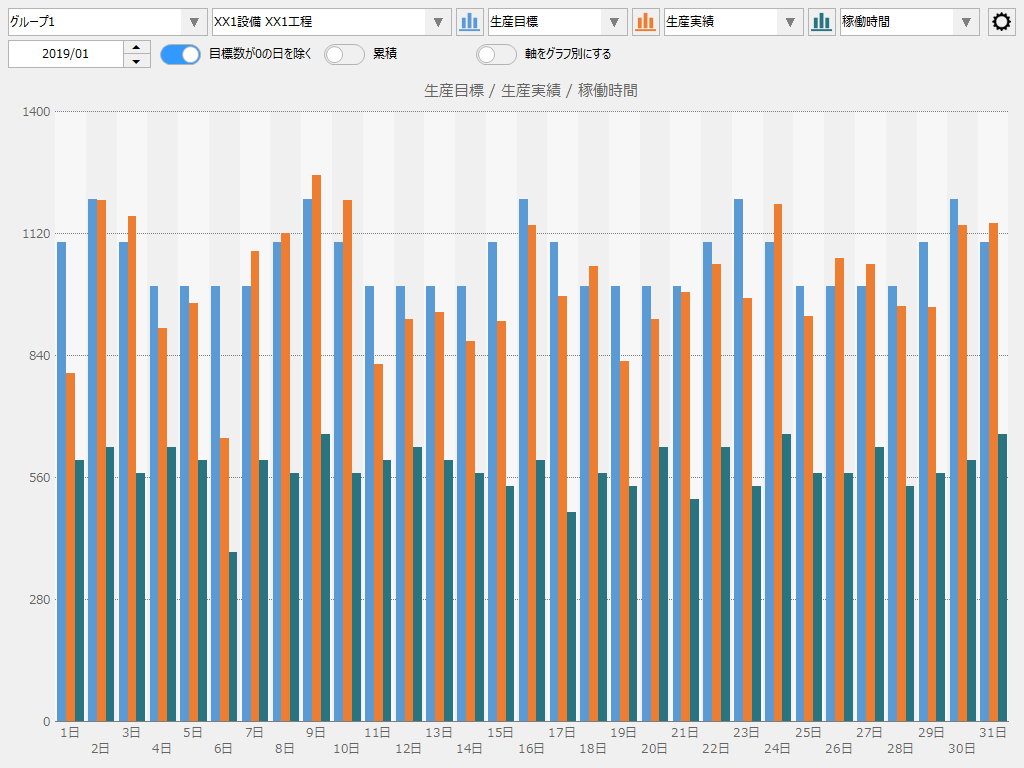This screenshot has height=768, width=1024.
Task: Click the teal bar chart icon
Action: 822,22
